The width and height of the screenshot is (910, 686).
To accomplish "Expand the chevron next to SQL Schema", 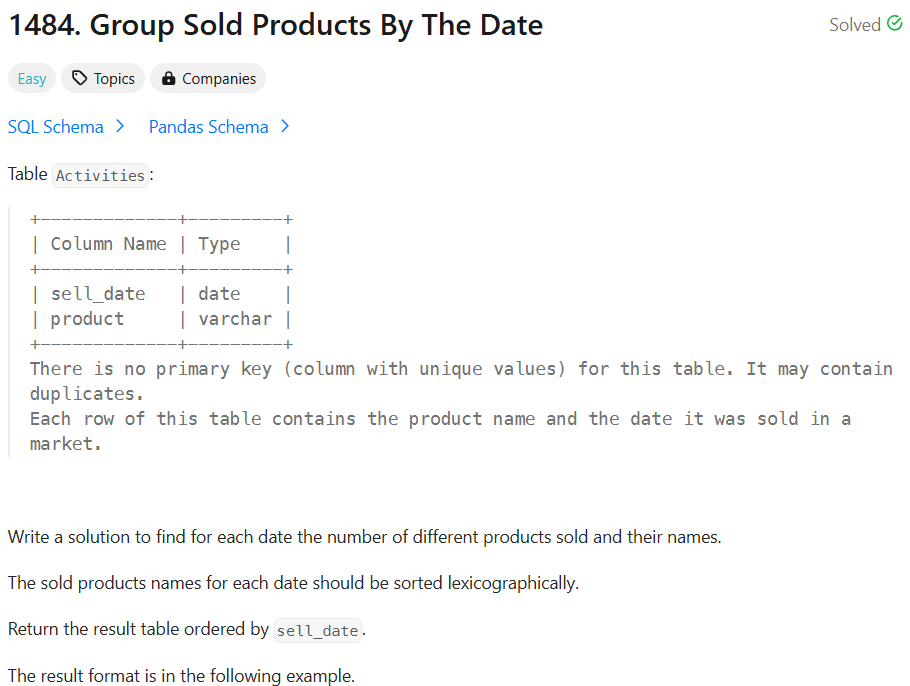I will [120, 126].
